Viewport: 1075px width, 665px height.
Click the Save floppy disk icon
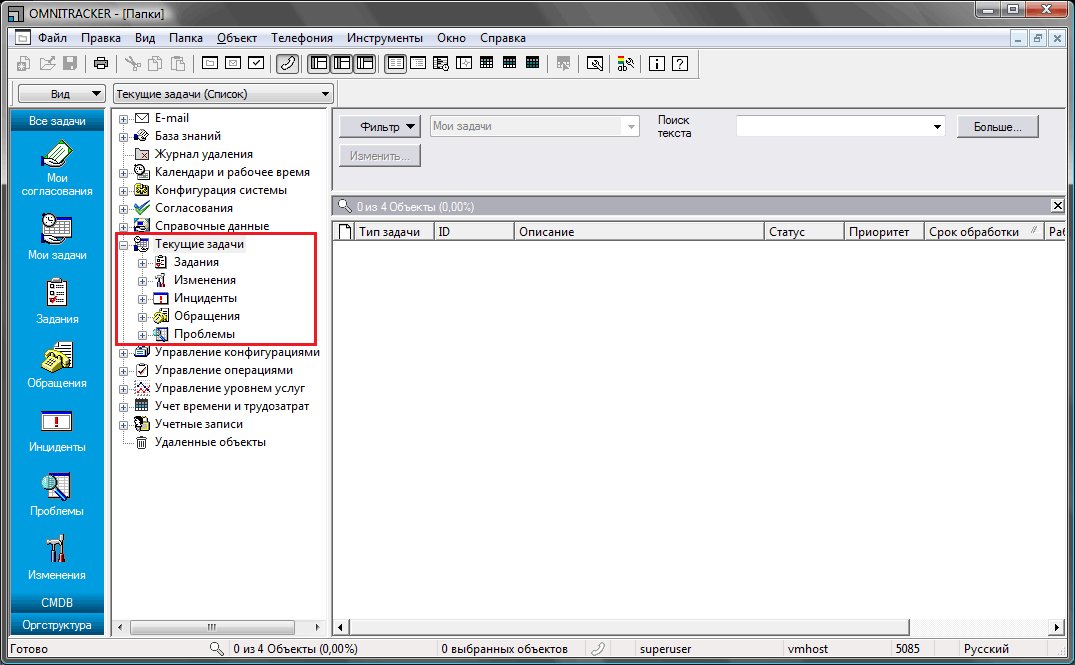pyautogui.click(x=69, y=64)
